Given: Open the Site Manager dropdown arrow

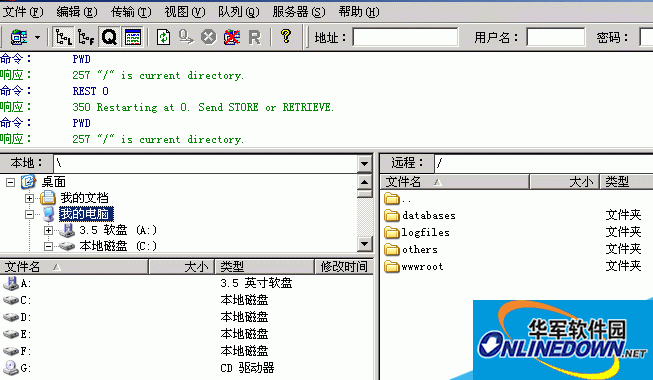Looking at the screenshot, I should [x=37, y=38].
